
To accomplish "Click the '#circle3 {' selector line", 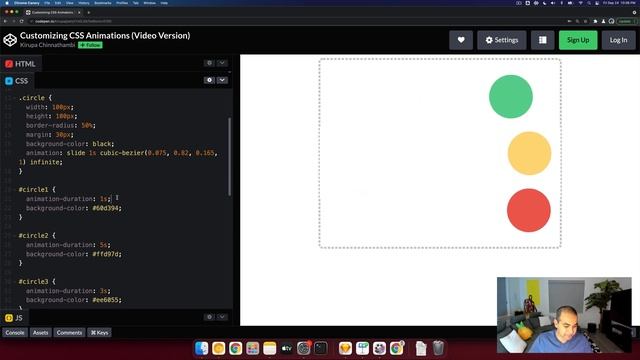I will [x=37, y=282].
